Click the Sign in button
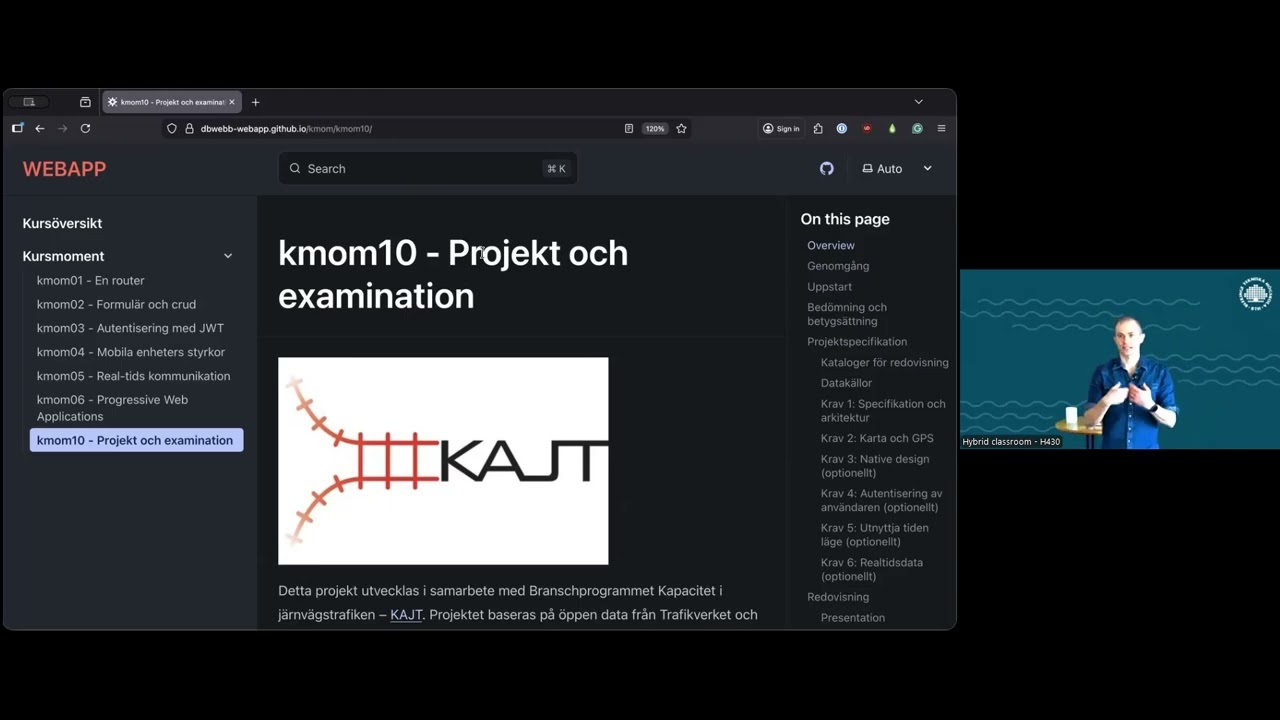Screen dimensions: 1280x720 (781, 128)
